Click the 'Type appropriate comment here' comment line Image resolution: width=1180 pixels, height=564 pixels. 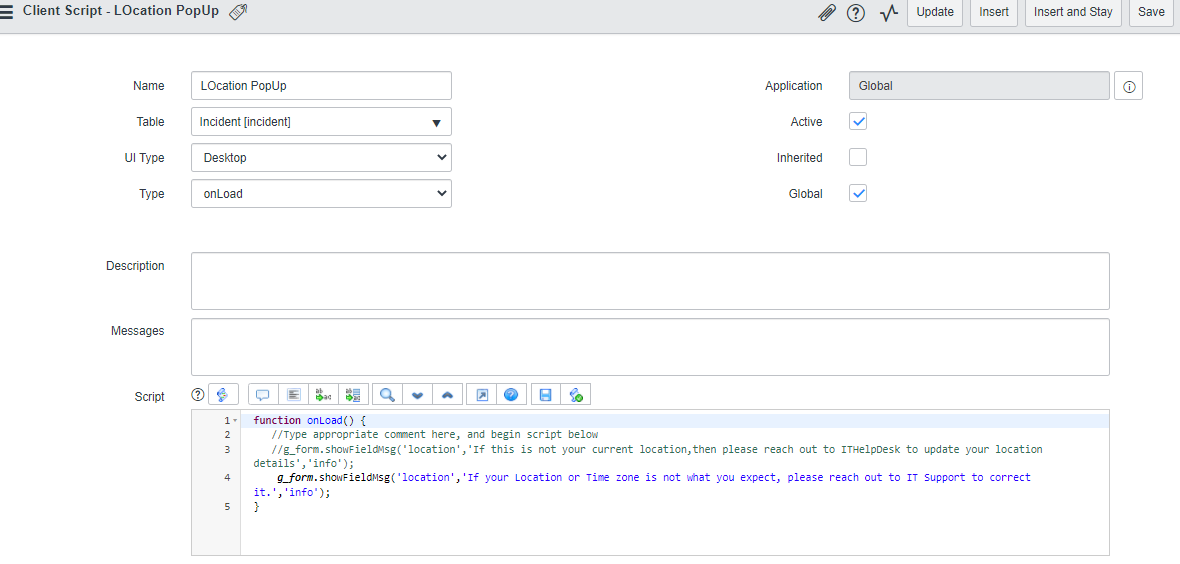tap(434, 434)
